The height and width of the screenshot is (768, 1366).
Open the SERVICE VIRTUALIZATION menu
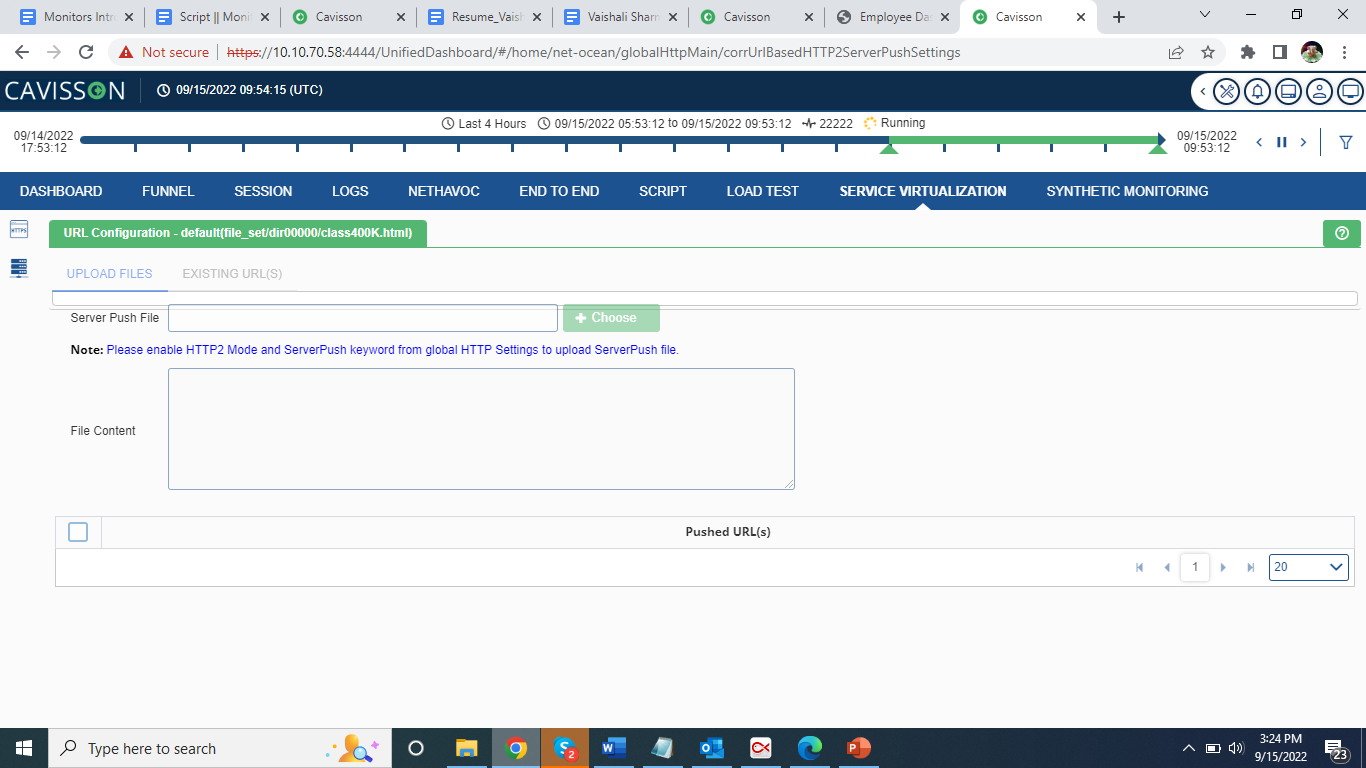click(x=923, y=191)
